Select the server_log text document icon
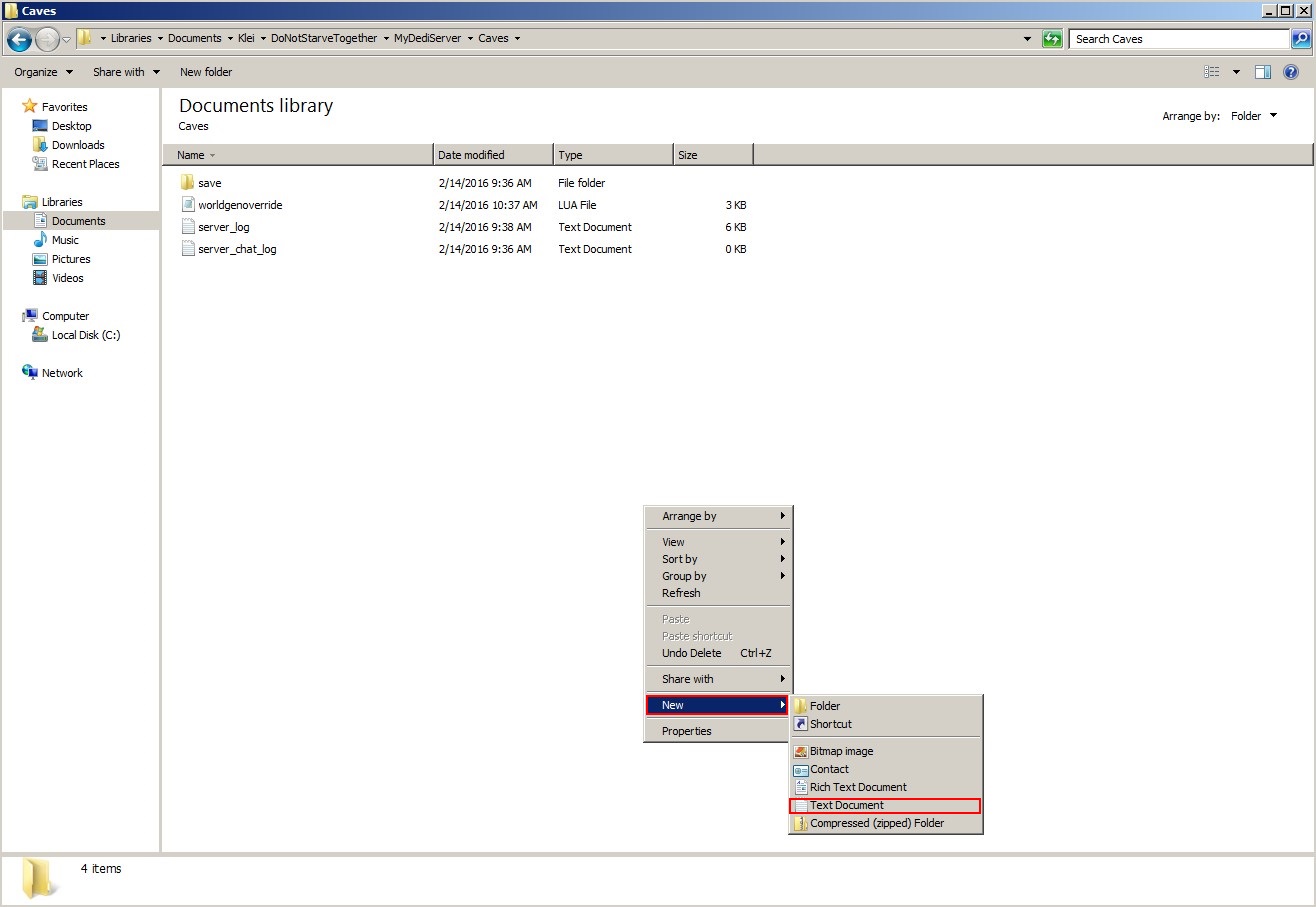The width and height of the screenshot is (1316, 907). pos(187,227)
